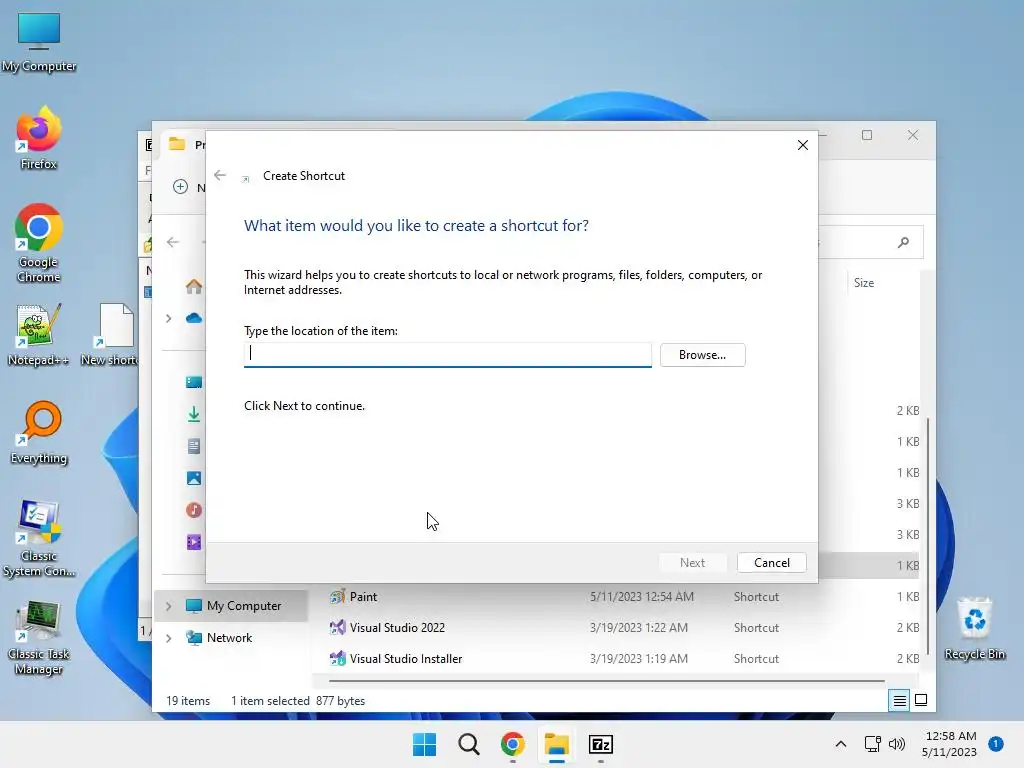Select the Classic Task Manager desktop icon
Image resolution: width=1024 pixels, height=768 pixels.
[39, 637]
